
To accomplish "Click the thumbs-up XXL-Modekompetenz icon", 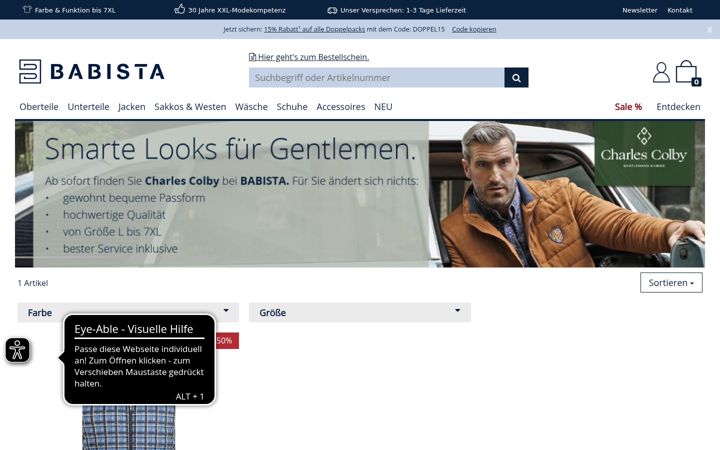I will [180, 9].
